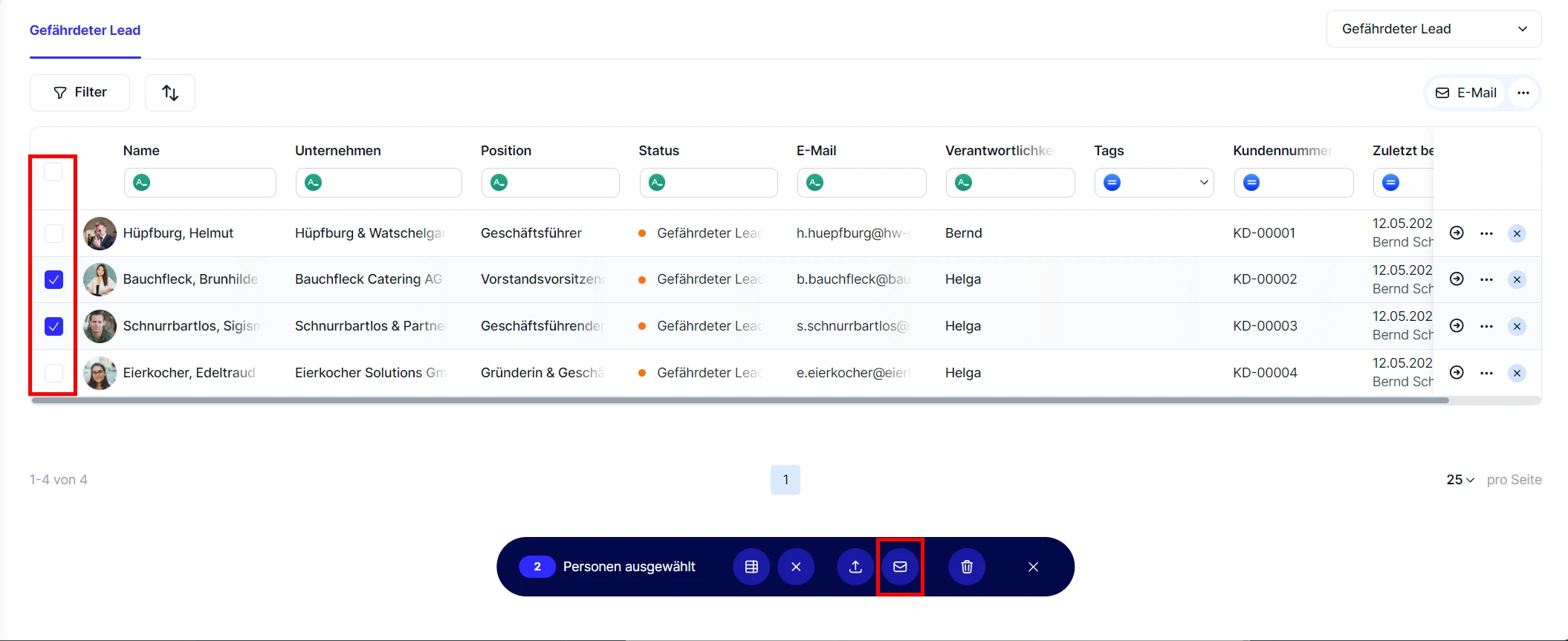Click the round X icon in selection bar

pos(796,567)
